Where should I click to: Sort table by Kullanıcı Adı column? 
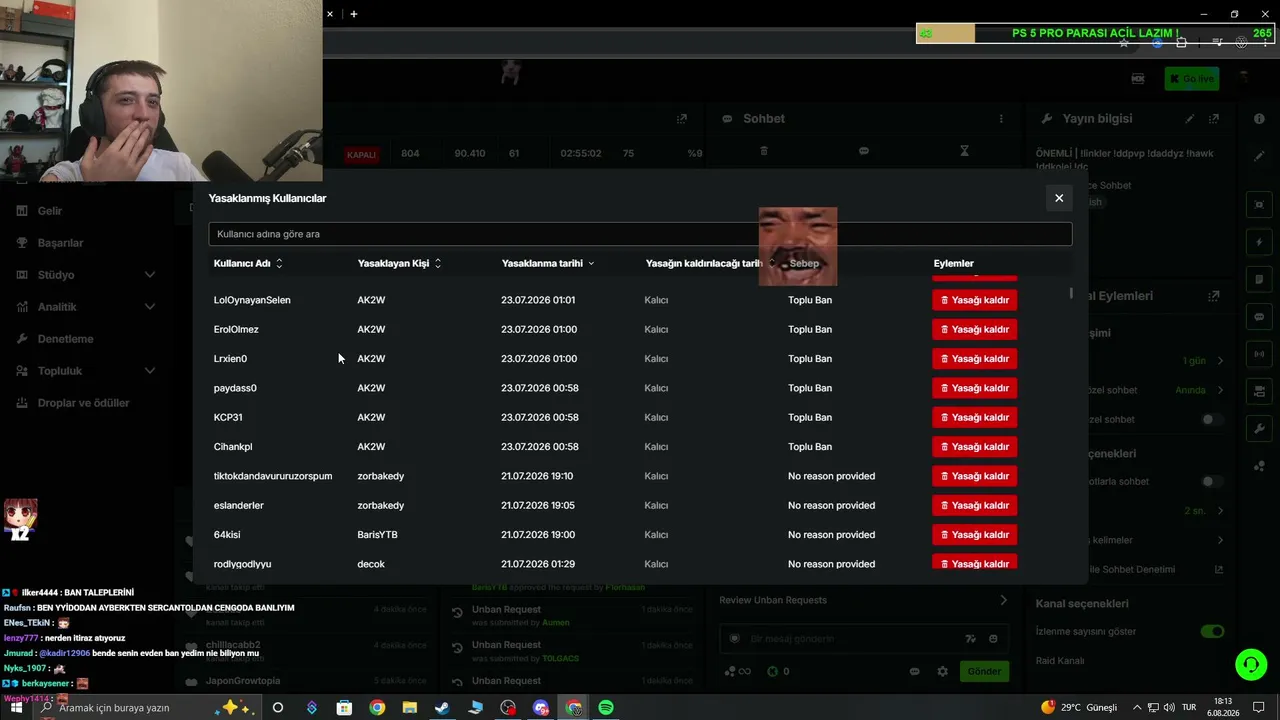[x=248, y=263]
